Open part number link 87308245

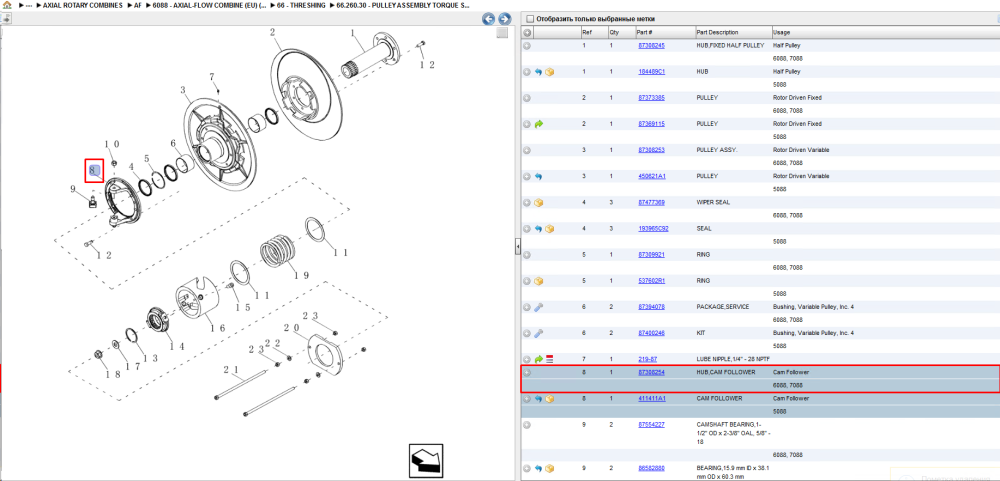click(x=651, y=46)
